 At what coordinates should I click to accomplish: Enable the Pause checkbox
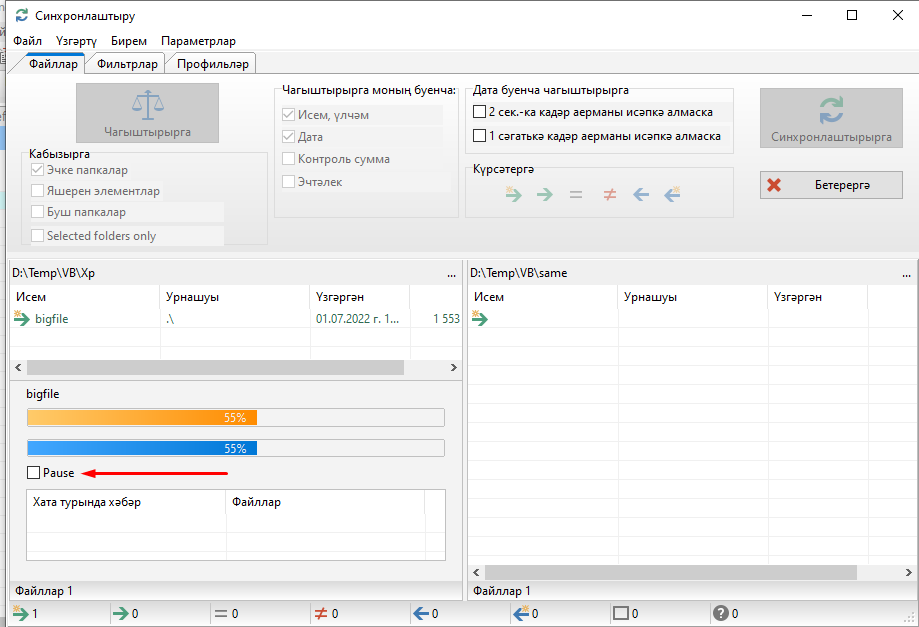34,473
